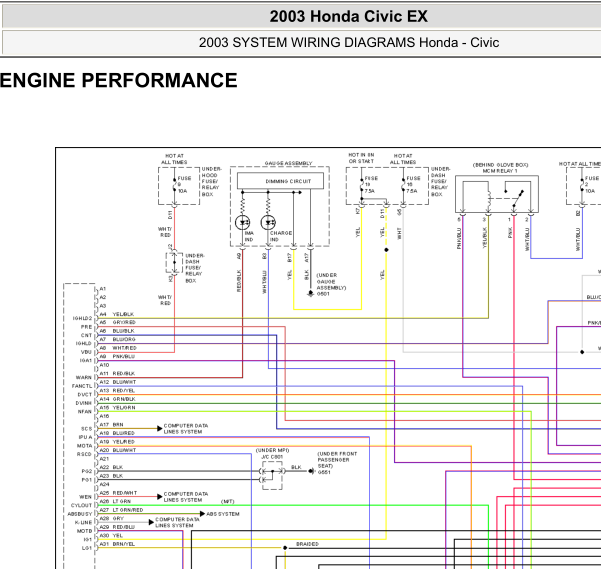
Task: Click the 'ENGINE PERFORMANCE' heading
Action: coord(118,80)
